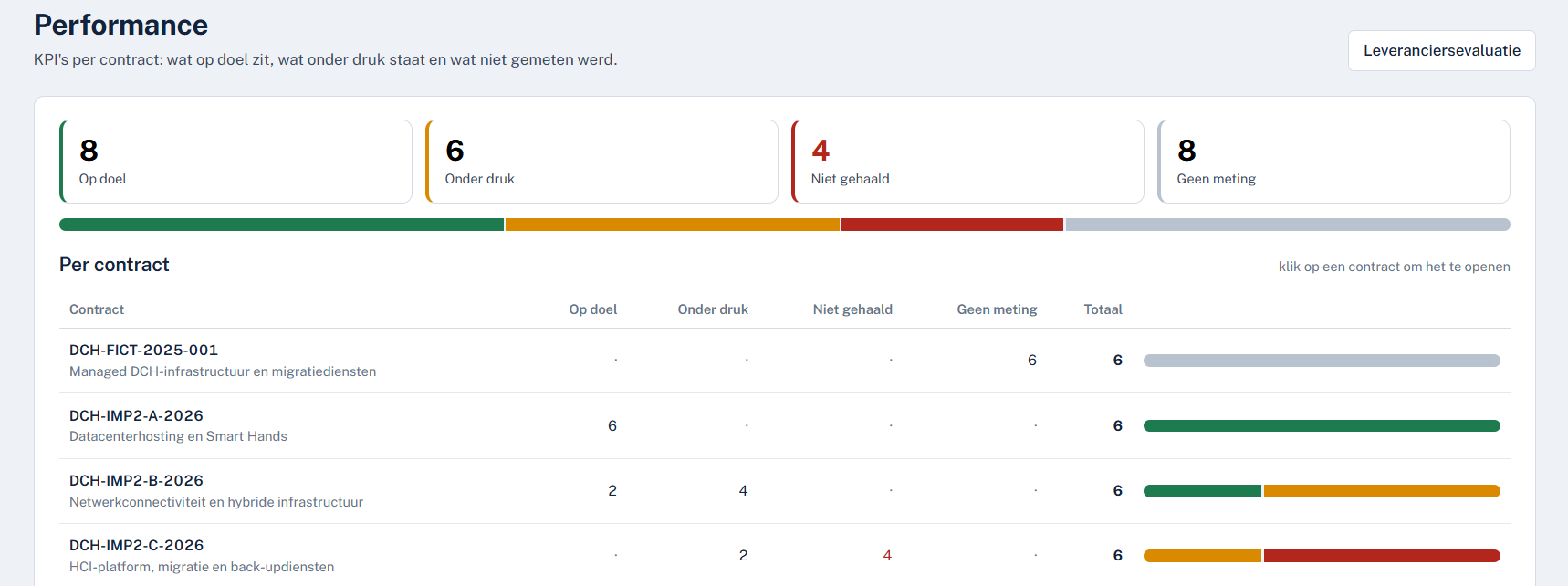Click the 'Contract' column header

point(97,309)
